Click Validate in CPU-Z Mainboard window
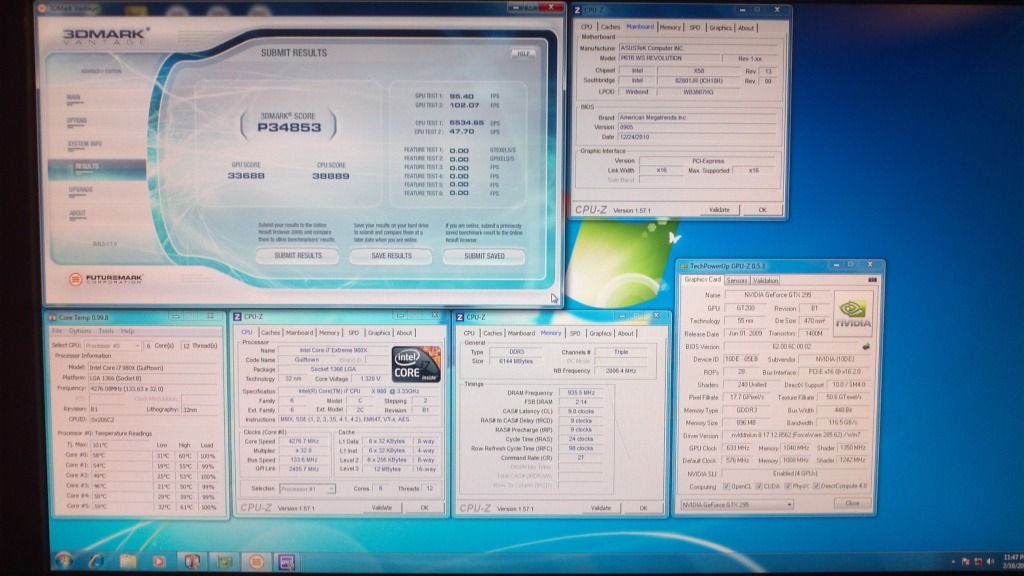1024x576 pixels. click(719, 210)
